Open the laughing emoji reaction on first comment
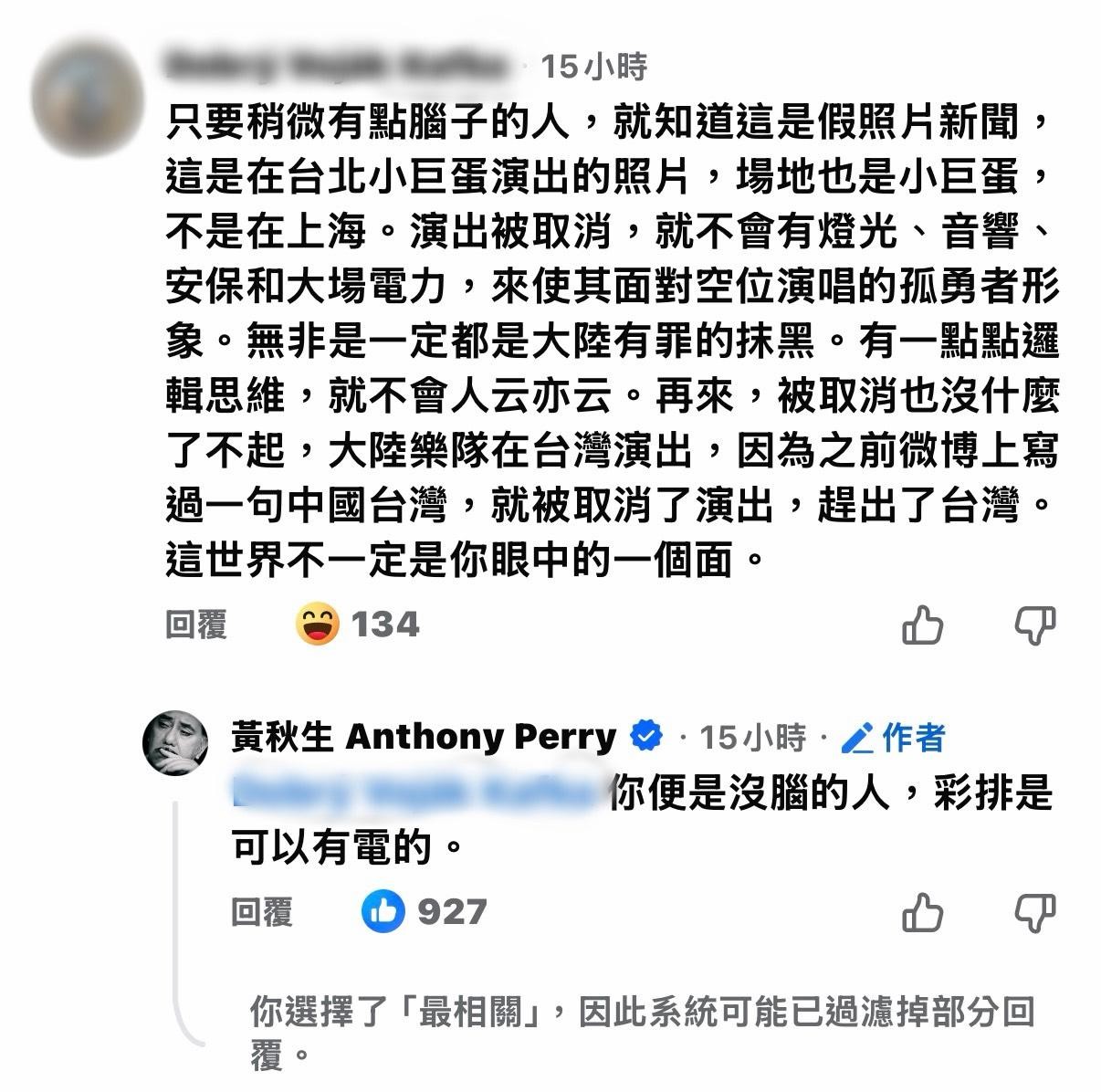This screenshot has height=1092, width=1101. pyautogui.click(x=318, y=625)
